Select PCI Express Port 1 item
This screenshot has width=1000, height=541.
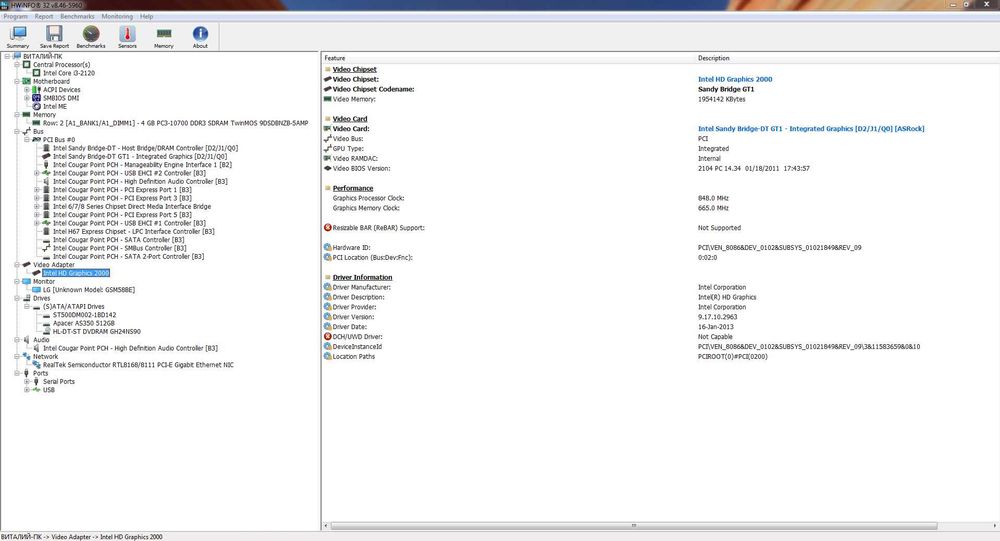coord(122,189)
